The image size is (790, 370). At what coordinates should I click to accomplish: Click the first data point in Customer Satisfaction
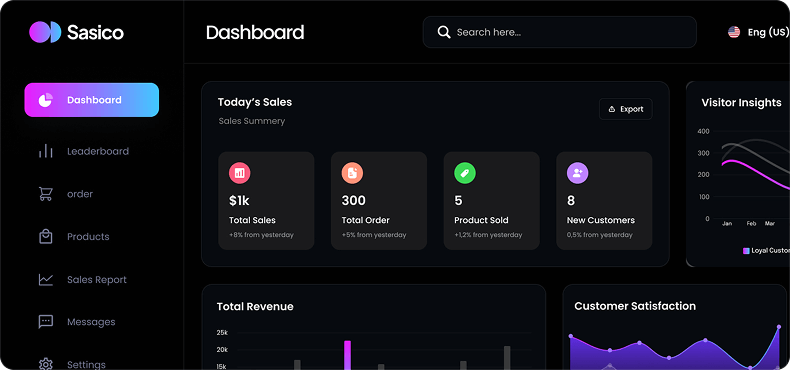point(571,336)
